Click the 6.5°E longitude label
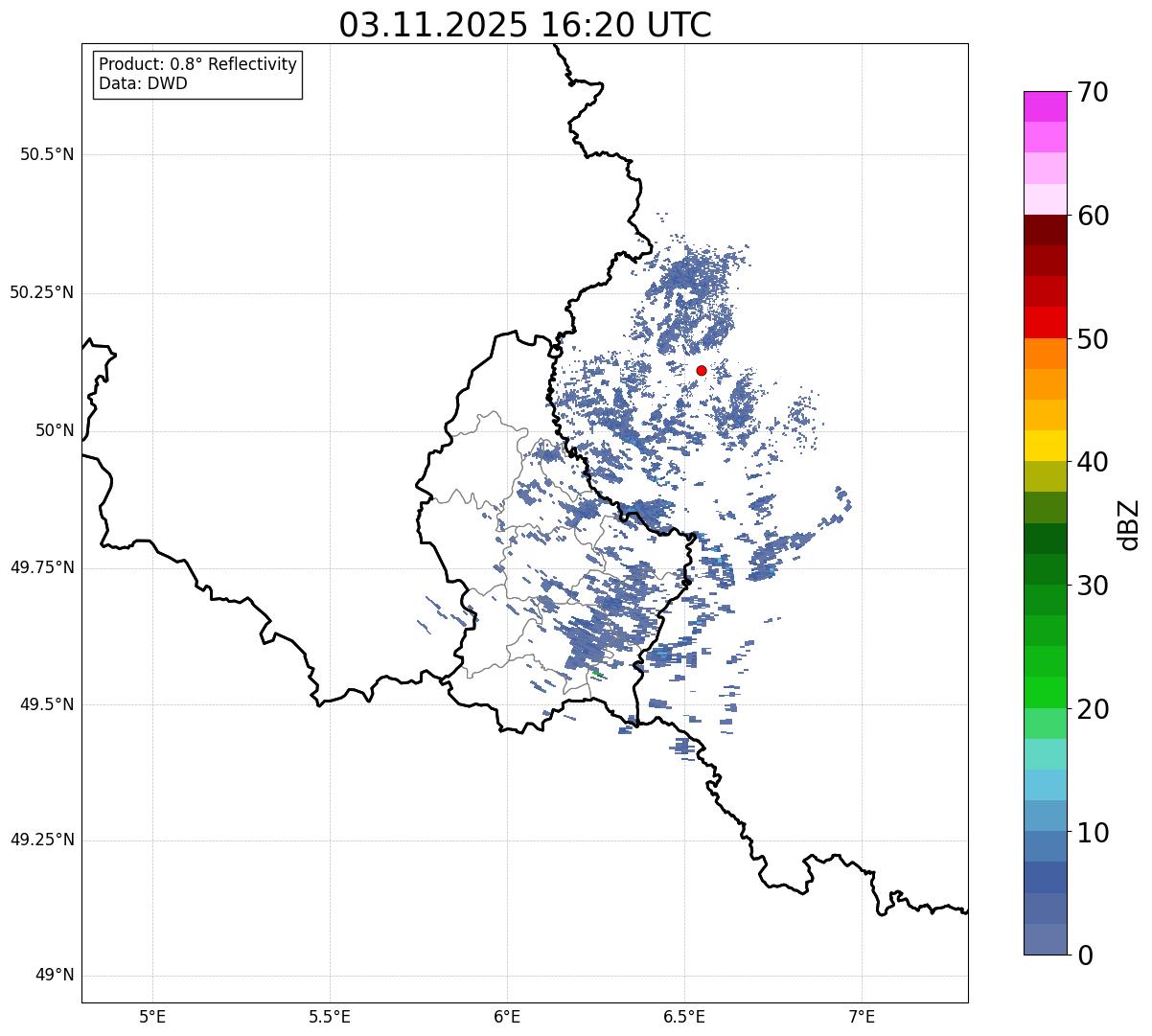 click(x=685, y=1016)
